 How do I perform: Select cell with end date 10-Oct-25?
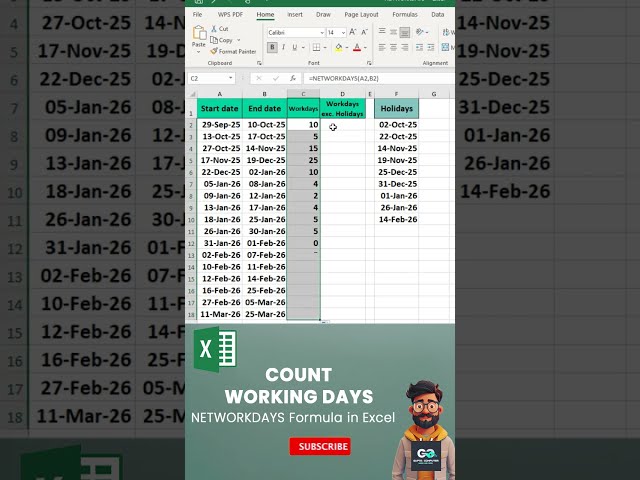click(265, 124)
